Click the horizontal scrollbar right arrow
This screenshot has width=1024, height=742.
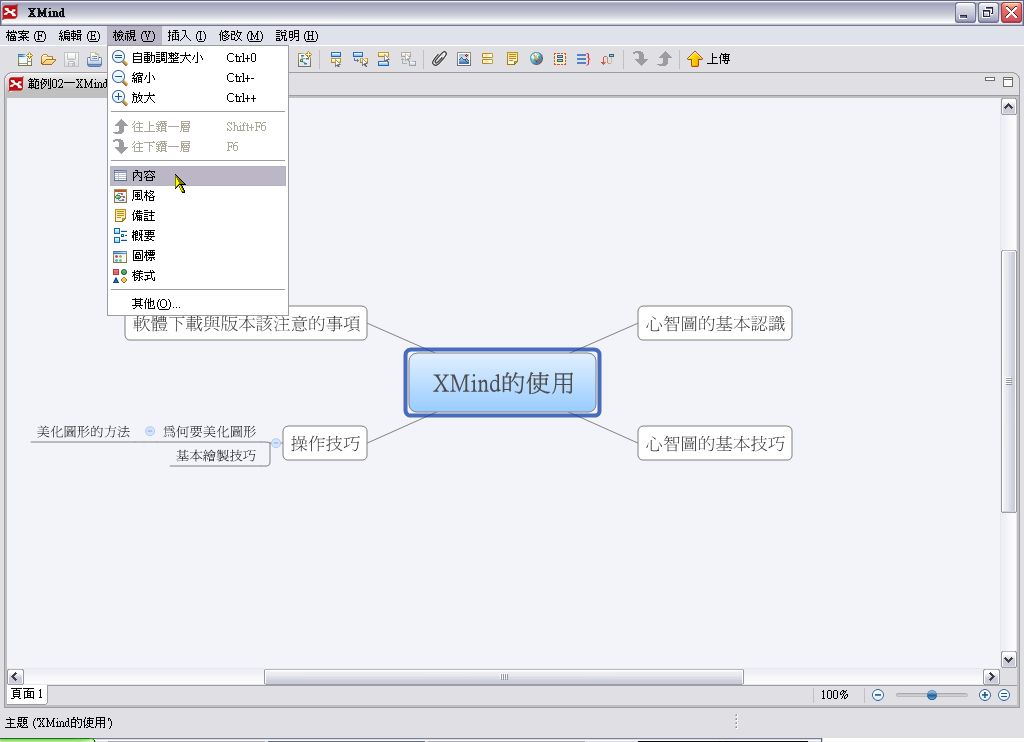point(991,677)
